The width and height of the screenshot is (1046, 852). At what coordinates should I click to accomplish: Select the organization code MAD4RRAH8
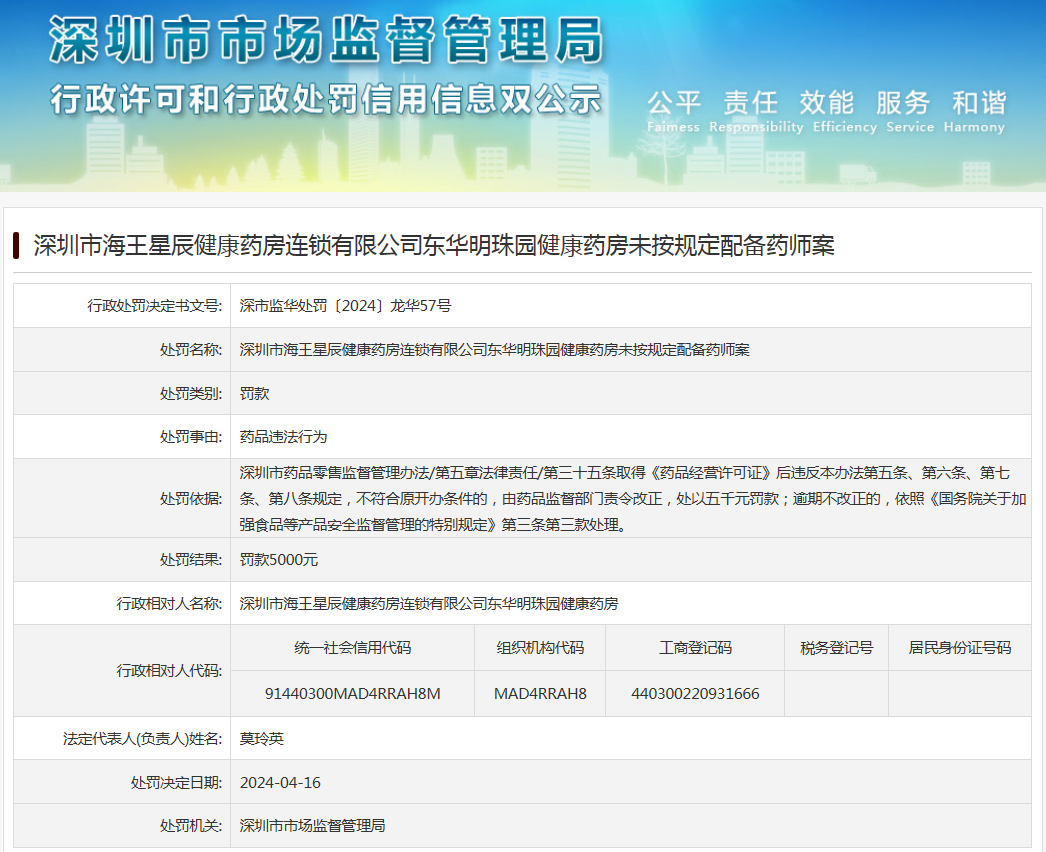[x=540, y=694]
